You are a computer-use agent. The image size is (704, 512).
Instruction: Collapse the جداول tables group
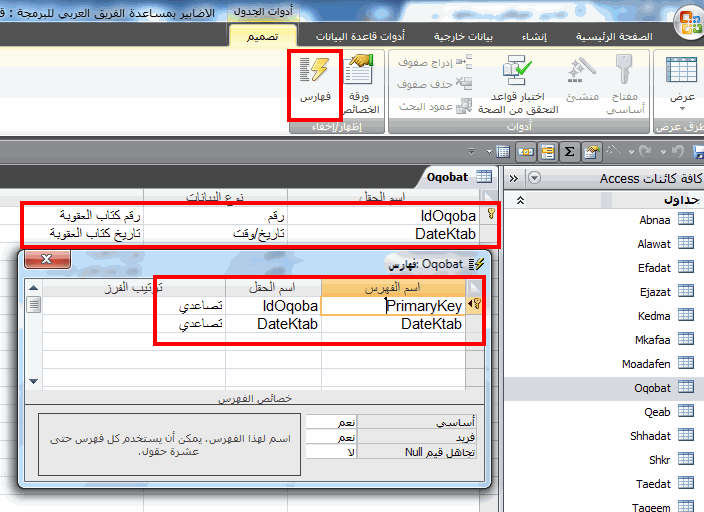[x=520, y=200]
